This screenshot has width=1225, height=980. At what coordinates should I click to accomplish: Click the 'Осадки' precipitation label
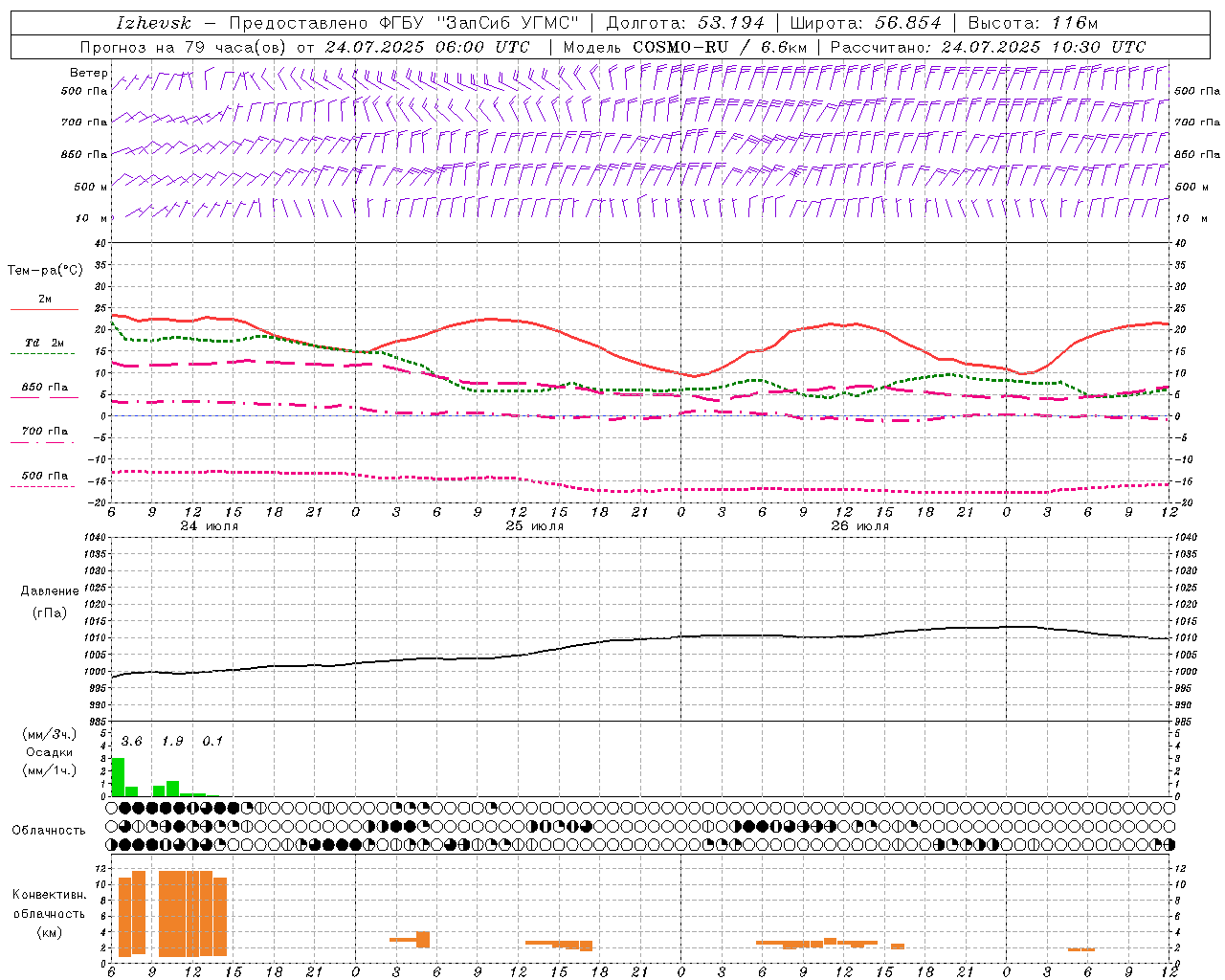49,752
